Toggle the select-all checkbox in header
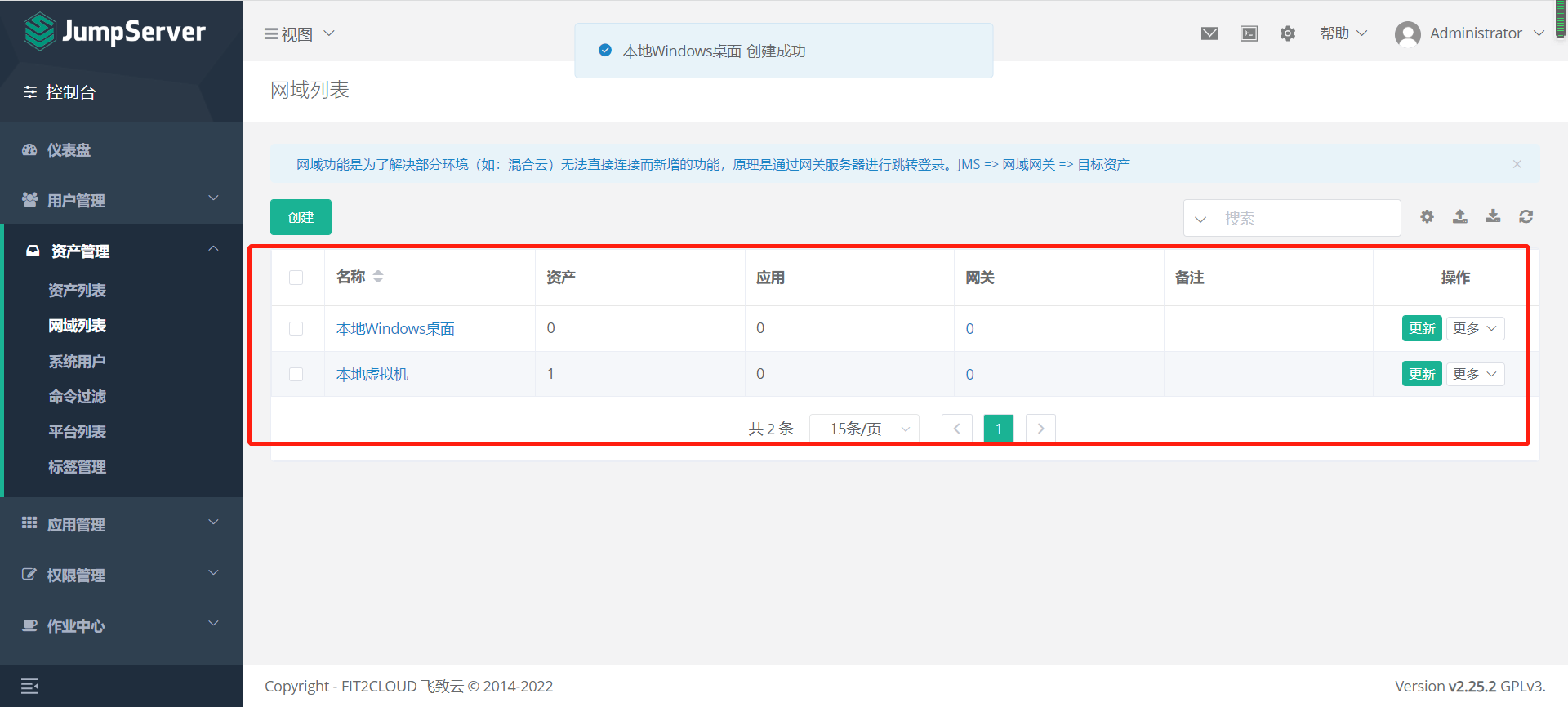The image size is (1568, 707). tap(296, 278)
